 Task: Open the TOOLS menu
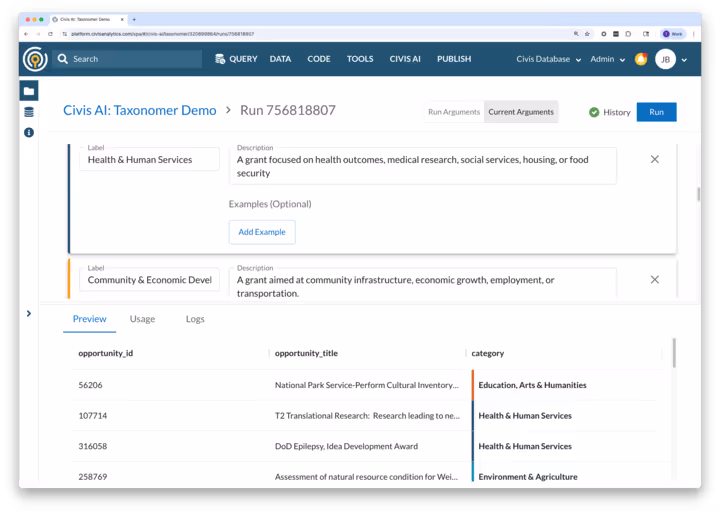[x=360, y=59]
